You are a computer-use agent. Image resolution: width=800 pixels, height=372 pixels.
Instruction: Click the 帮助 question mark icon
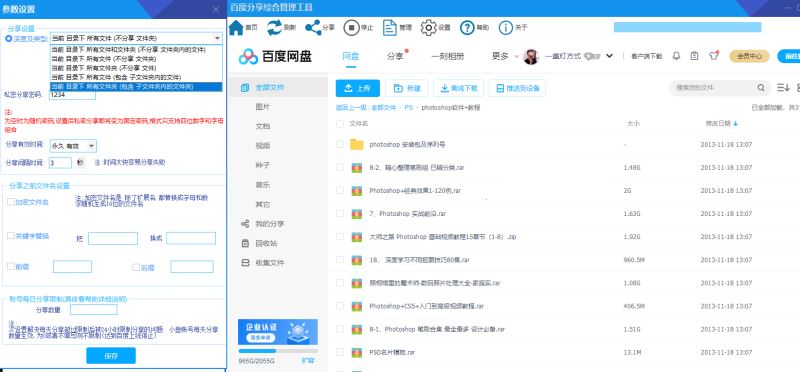[467, 28]
